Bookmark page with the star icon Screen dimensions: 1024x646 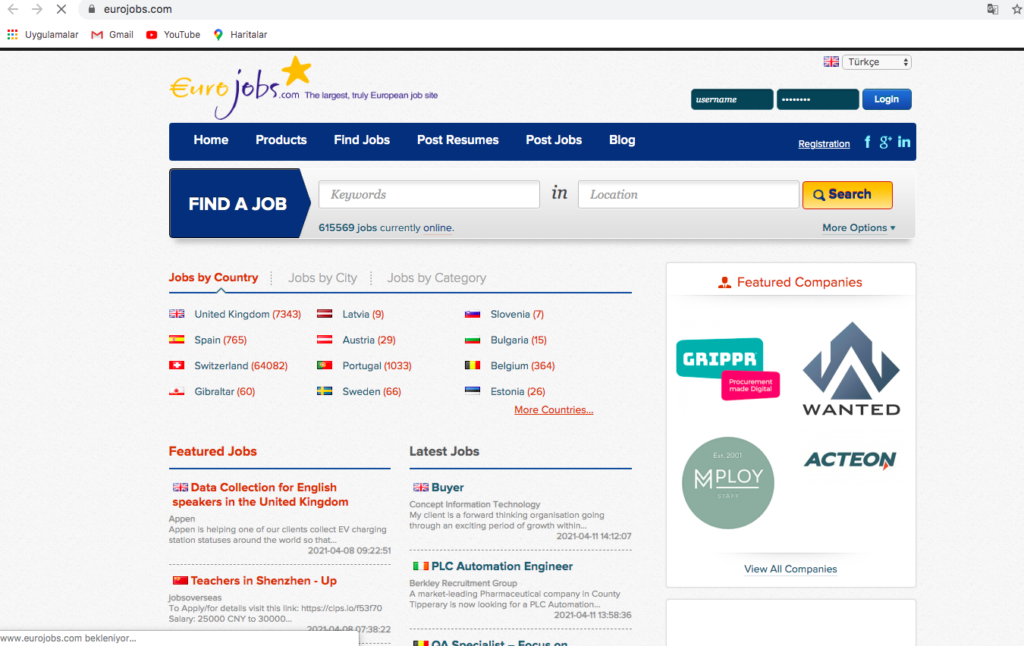click(1015, 9)
